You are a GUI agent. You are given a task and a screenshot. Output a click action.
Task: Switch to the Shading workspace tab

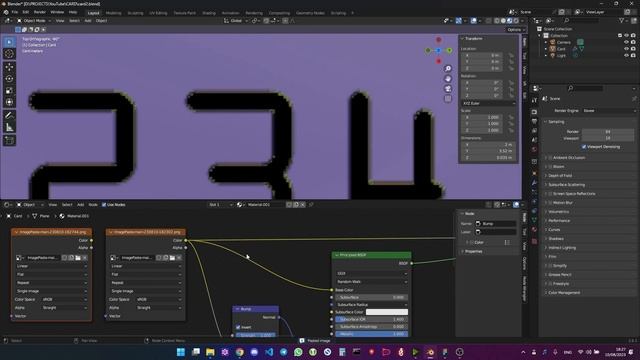pyautogui.click(x=209, y=13)
